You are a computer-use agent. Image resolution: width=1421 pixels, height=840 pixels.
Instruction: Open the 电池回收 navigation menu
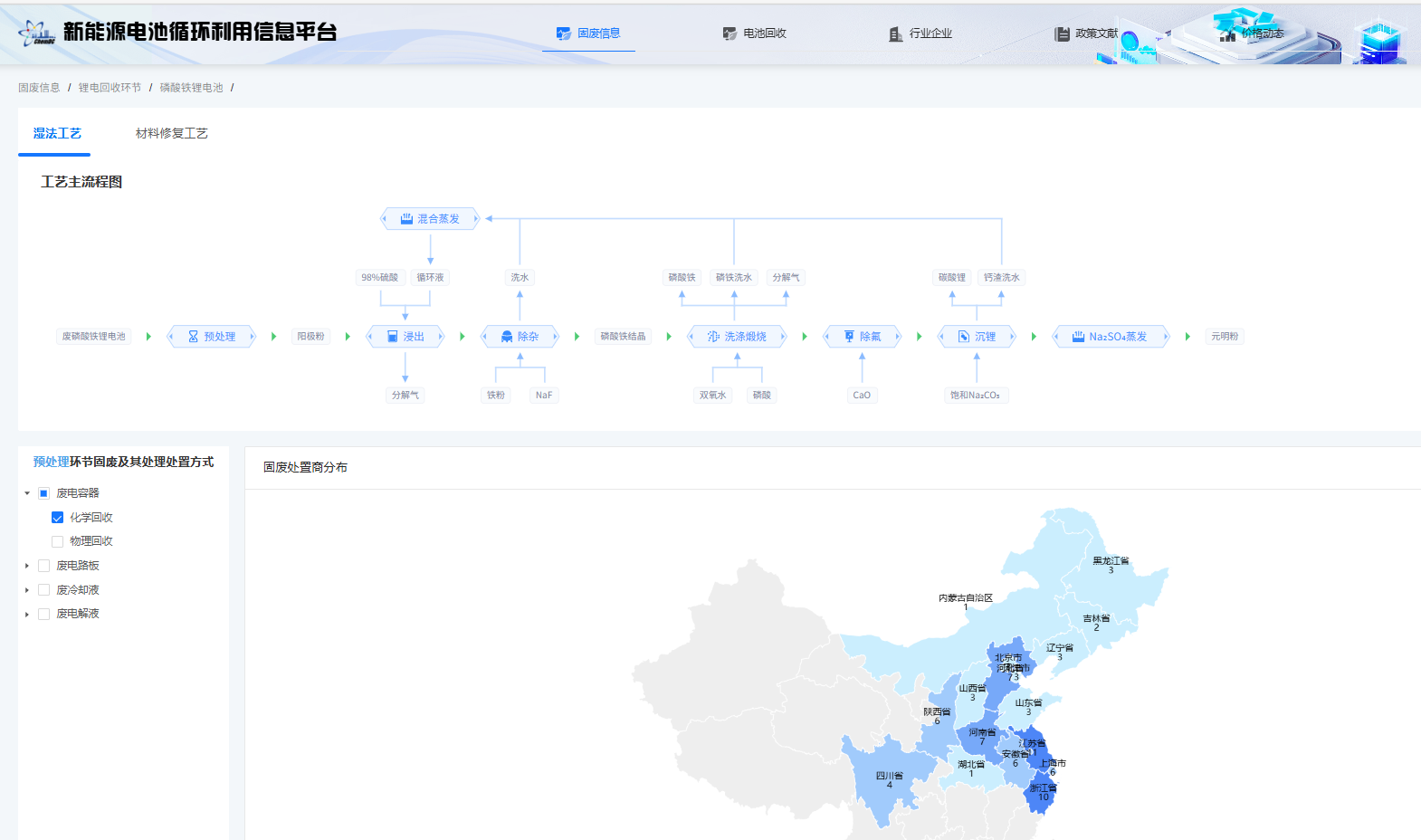click(755, 33)
